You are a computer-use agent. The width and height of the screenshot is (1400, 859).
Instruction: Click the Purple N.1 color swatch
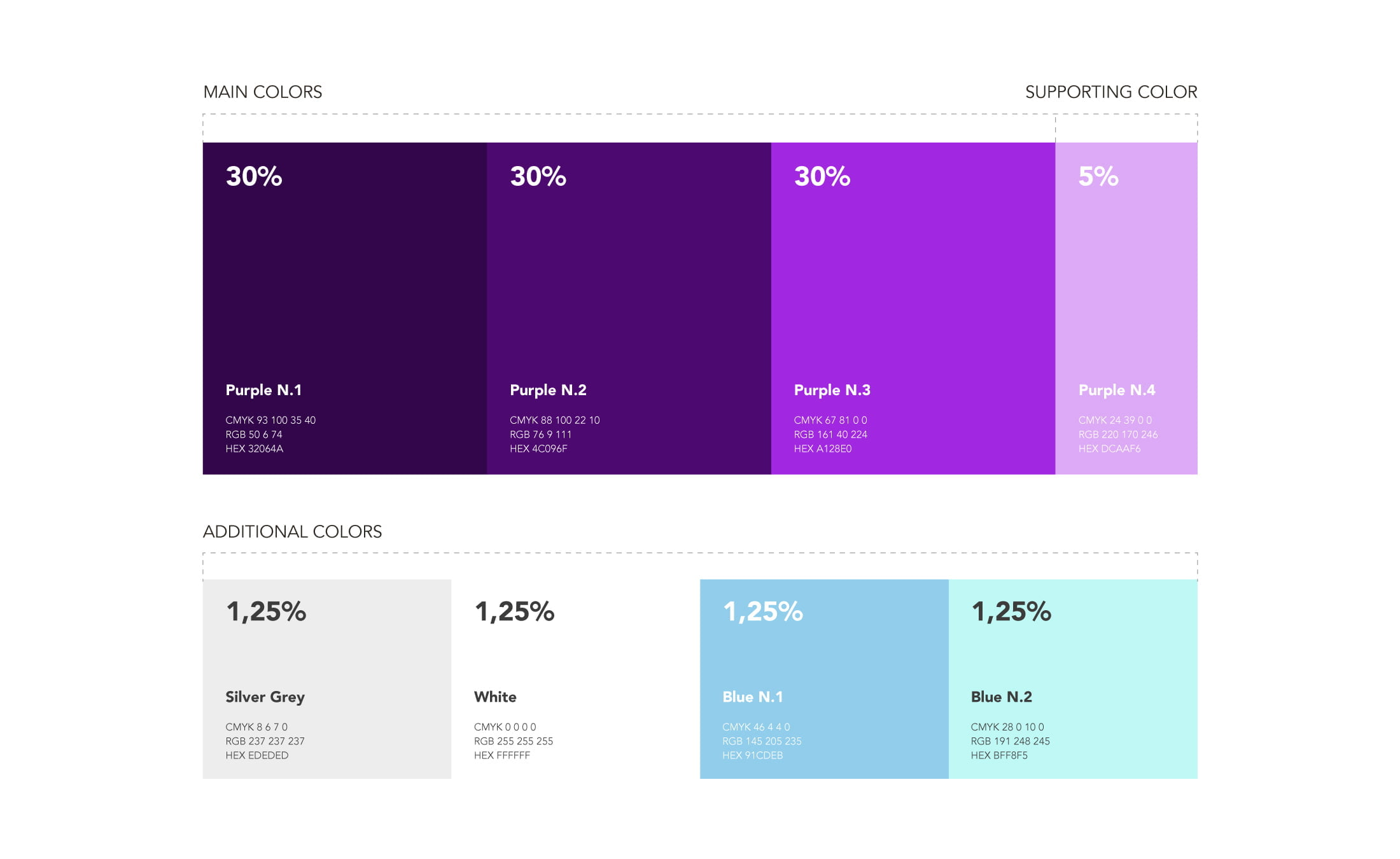coord(344,286)
